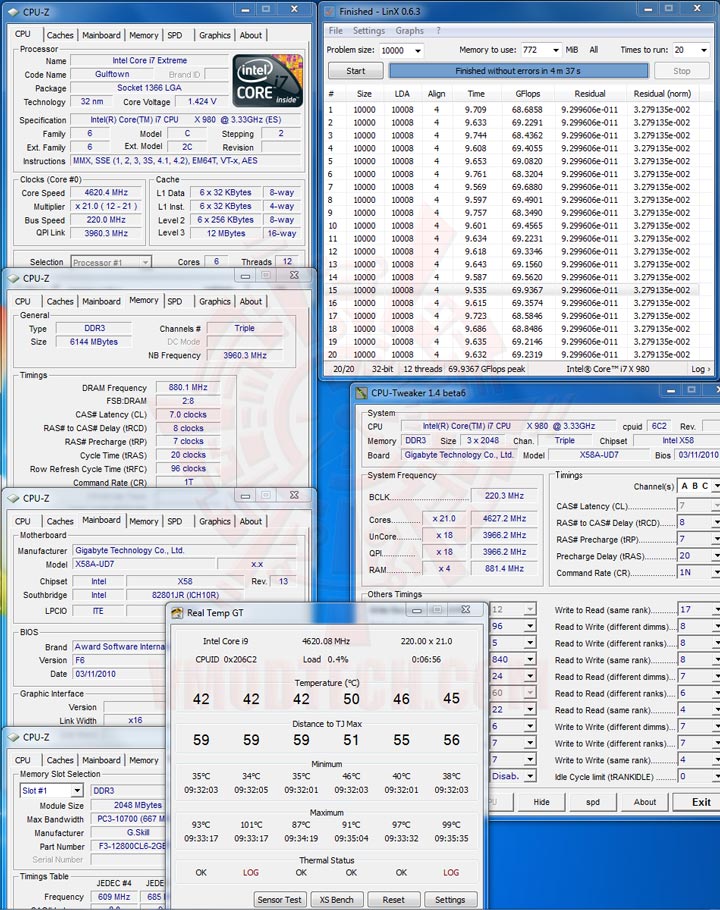720x910 pixels.
Task: Sort by GFlops column header
Action: (527, 94)
